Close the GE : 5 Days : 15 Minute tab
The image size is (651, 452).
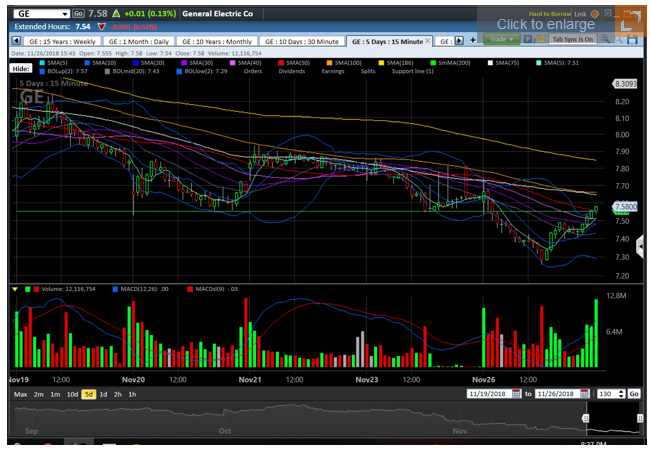[x=427, y=41]
